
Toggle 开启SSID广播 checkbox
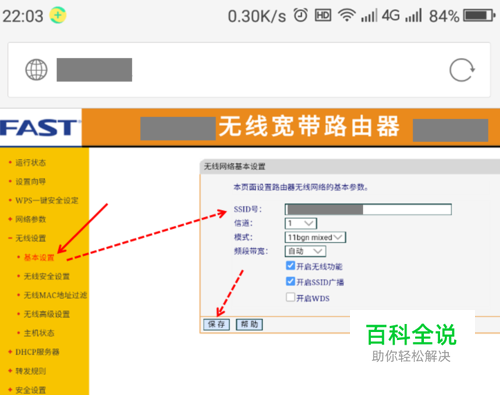290,281
